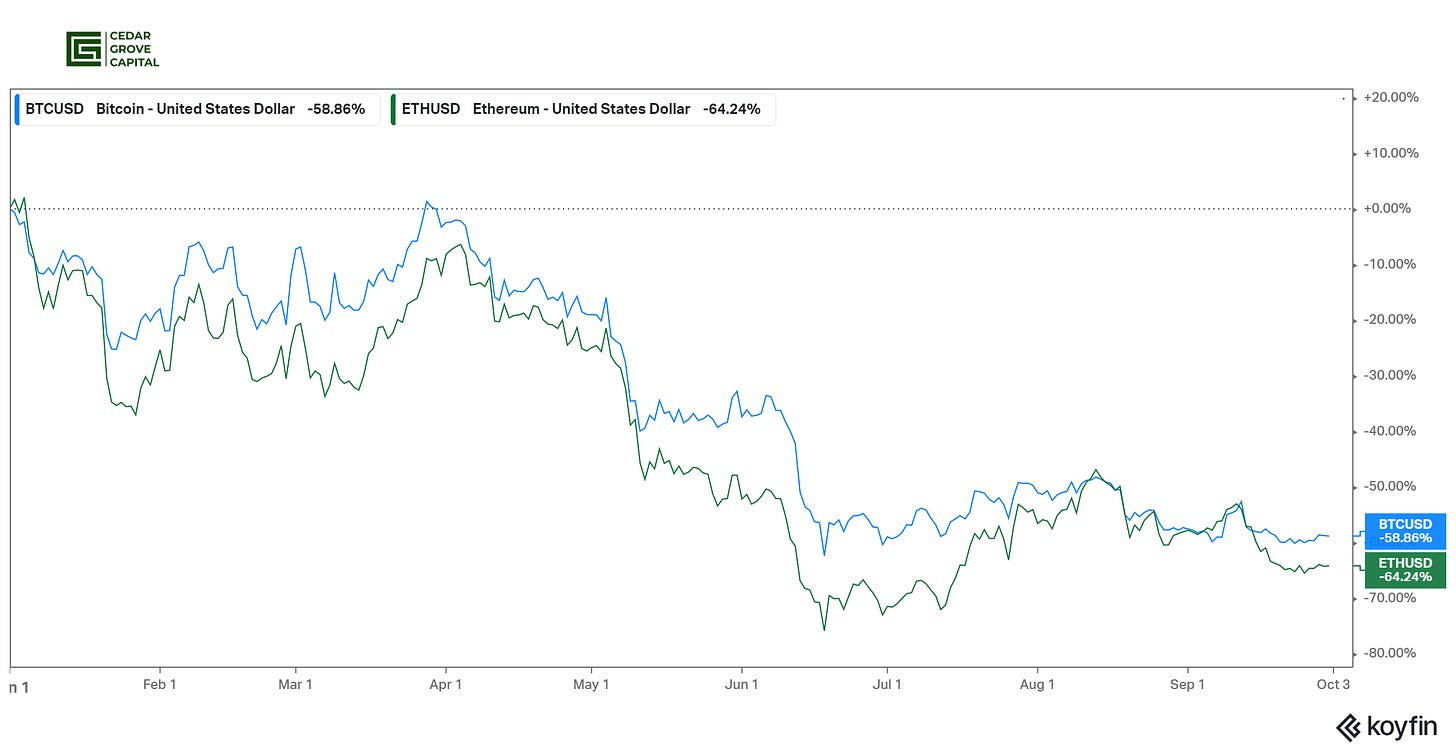The height and width of the screenshot is (752, 1456).
Task: Click the Aug 1 date label
Action: [x=1037, y=685]
